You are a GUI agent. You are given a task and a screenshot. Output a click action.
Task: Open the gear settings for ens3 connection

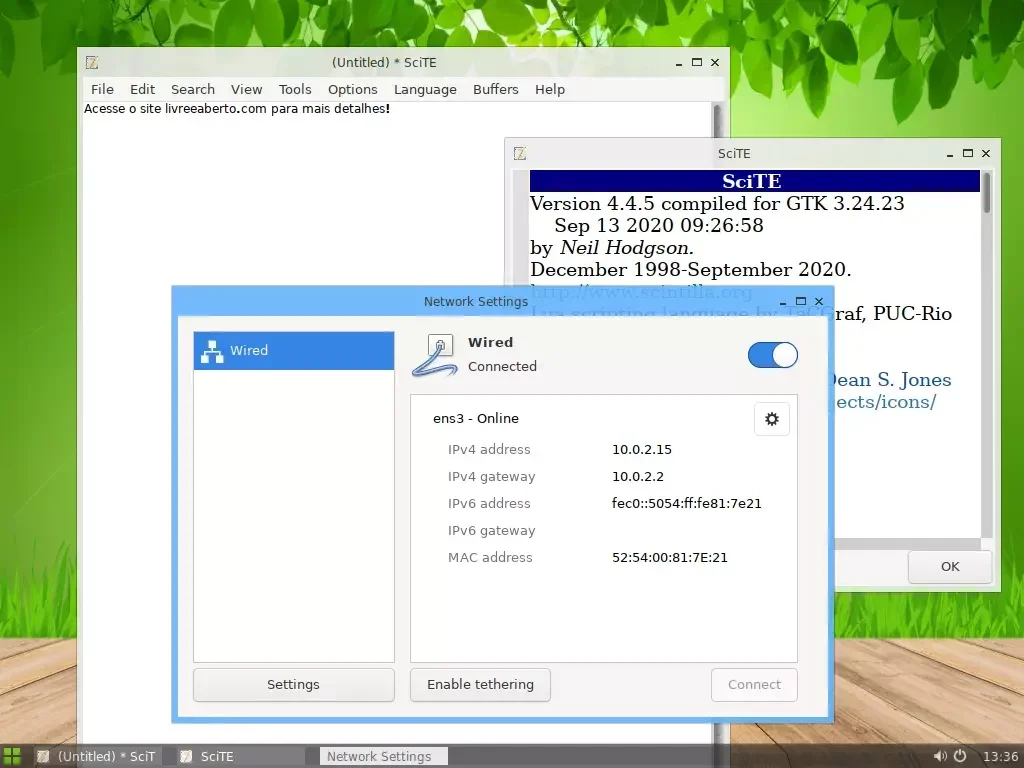[771, 419]
